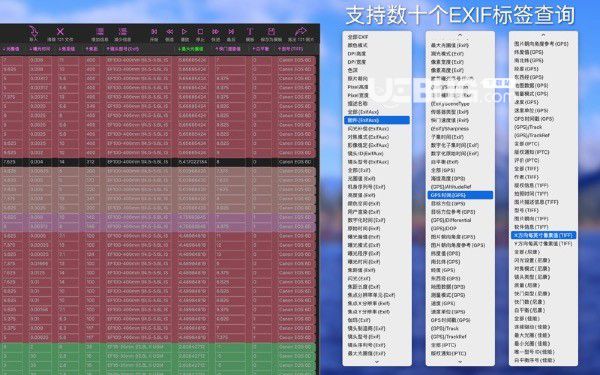Screen dimensions: 600x375
Task: Choose DPI宽度 from the list
Action: (x=357, y=62)
